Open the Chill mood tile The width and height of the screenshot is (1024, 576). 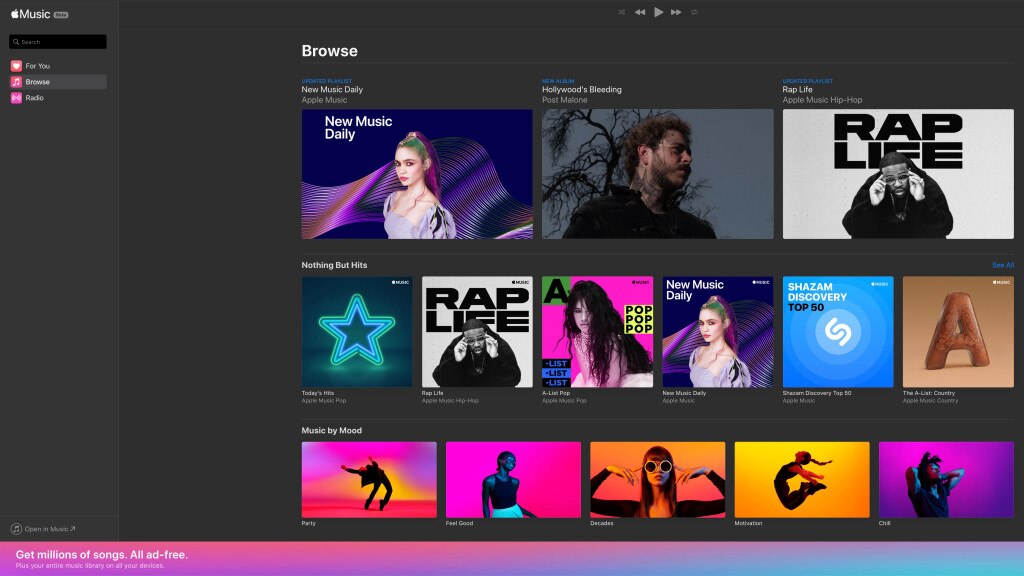(x=946, y=479)
